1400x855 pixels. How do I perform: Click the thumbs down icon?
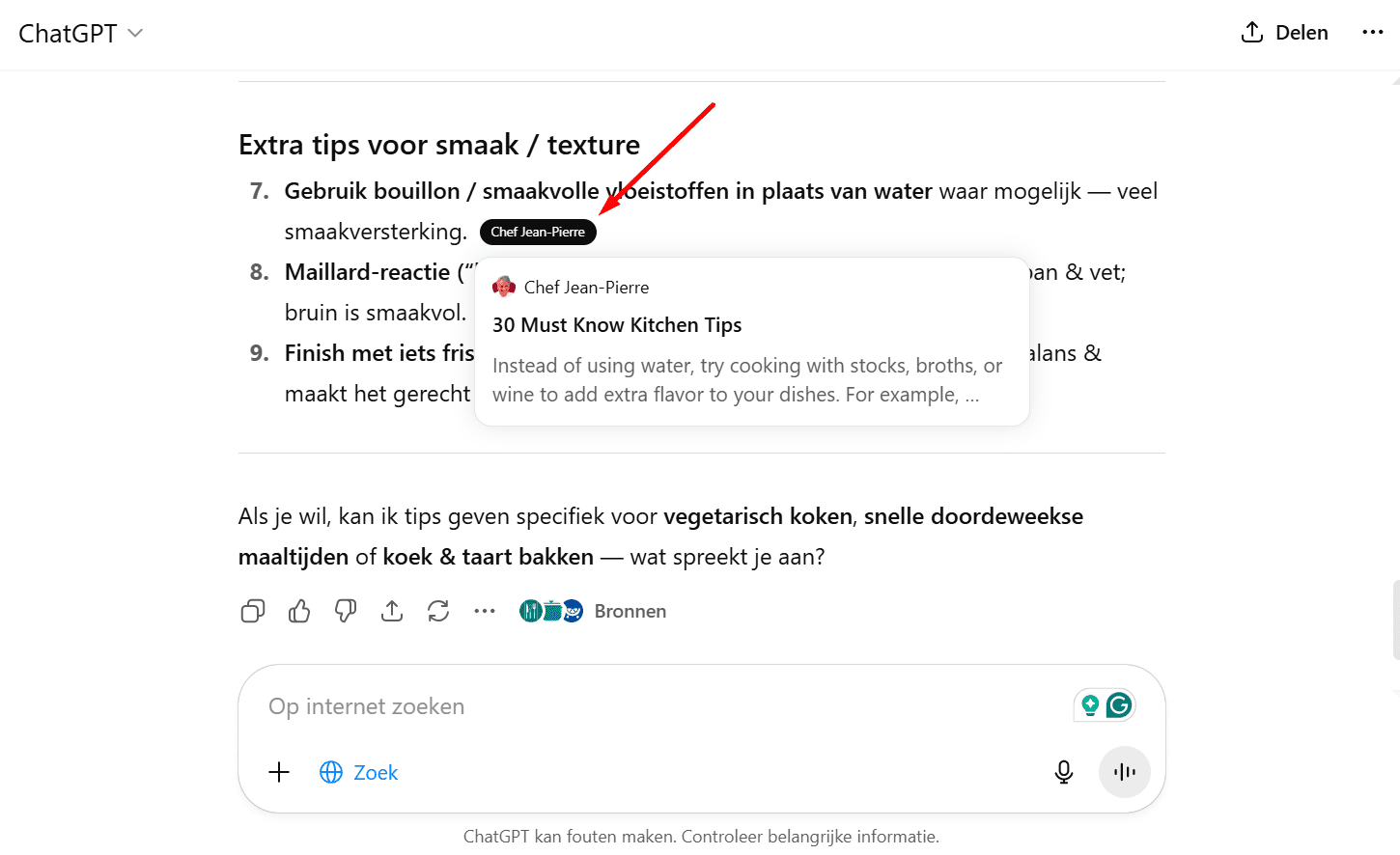point(346,611)
